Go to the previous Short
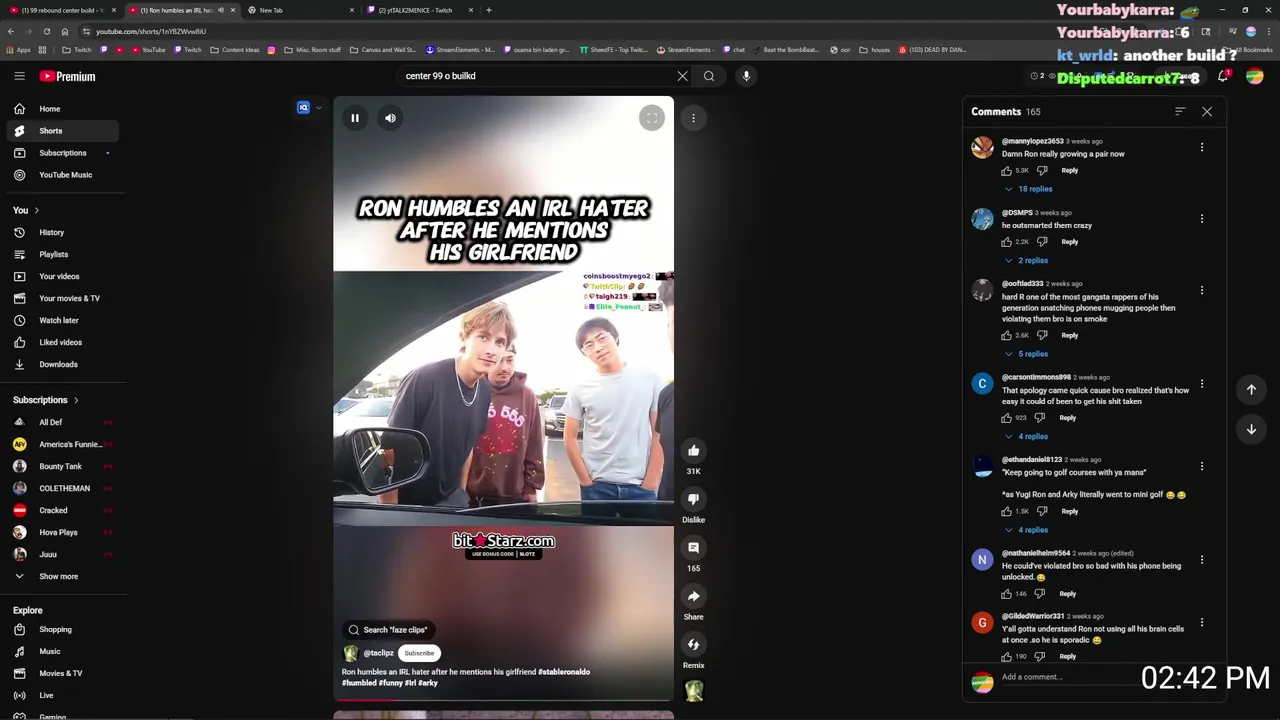 point(1251,390)
